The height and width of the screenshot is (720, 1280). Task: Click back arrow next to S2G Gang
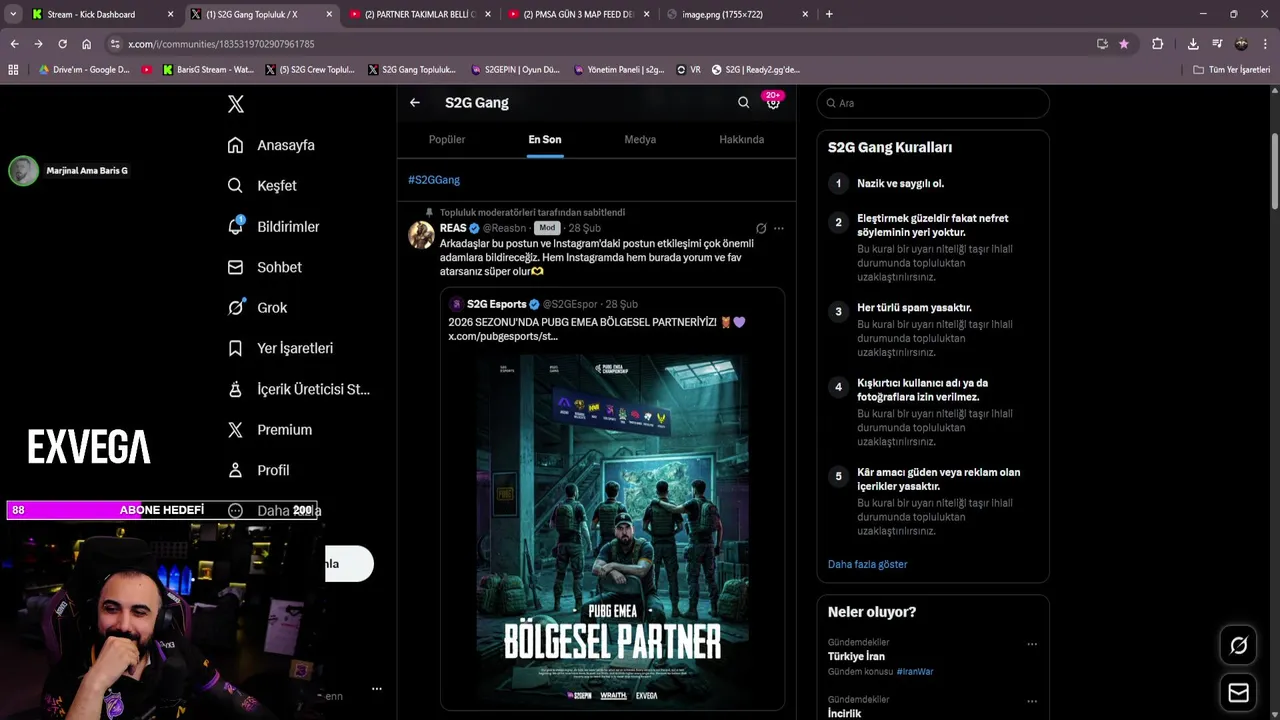pos(415,102)
